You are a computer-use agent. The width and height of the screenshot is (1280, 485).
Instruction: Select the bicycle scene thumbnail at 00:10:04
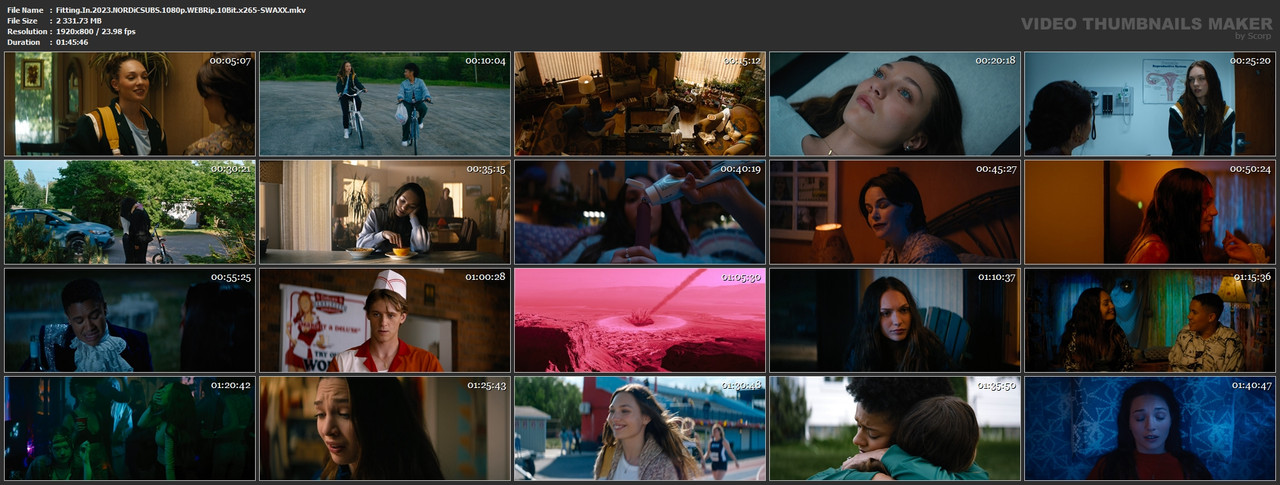tap(385, 104)
